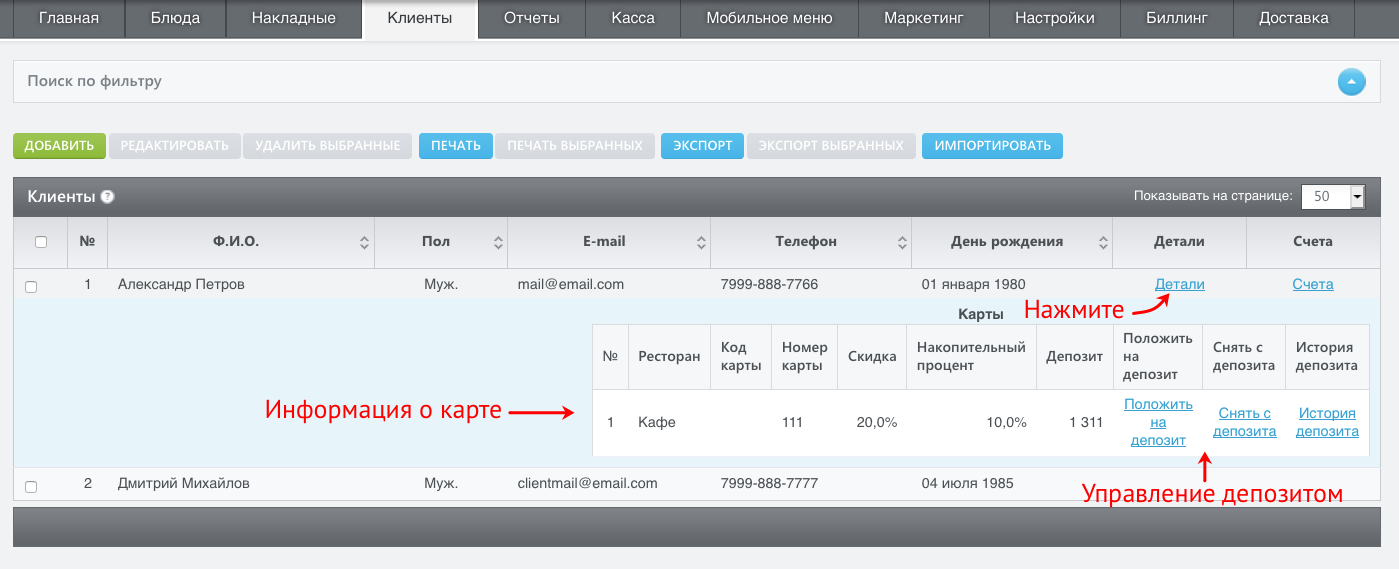Open Счета link for Александр Петров

[x=1313, y=284]
